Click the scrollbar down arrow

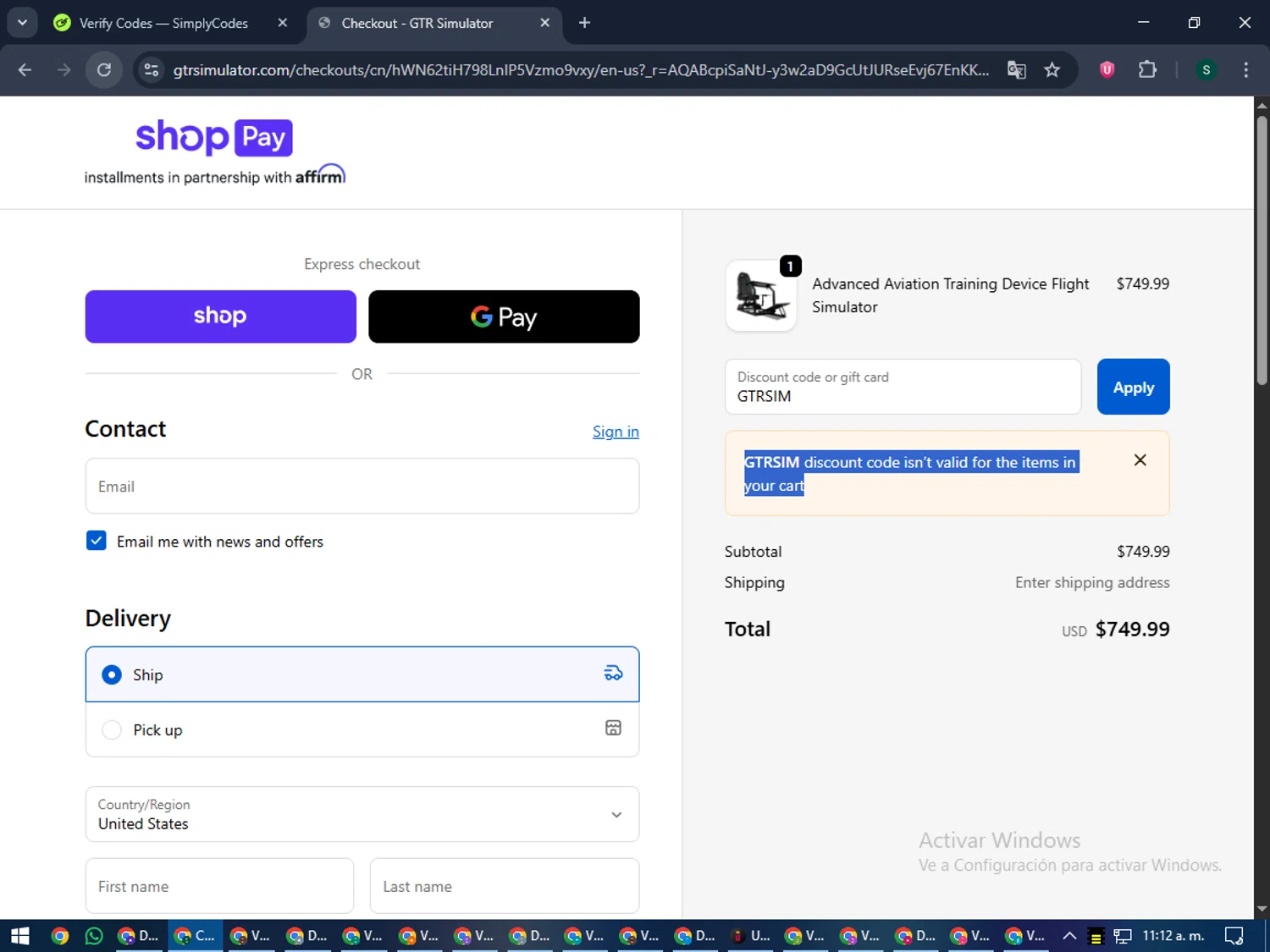(1262, 909)
